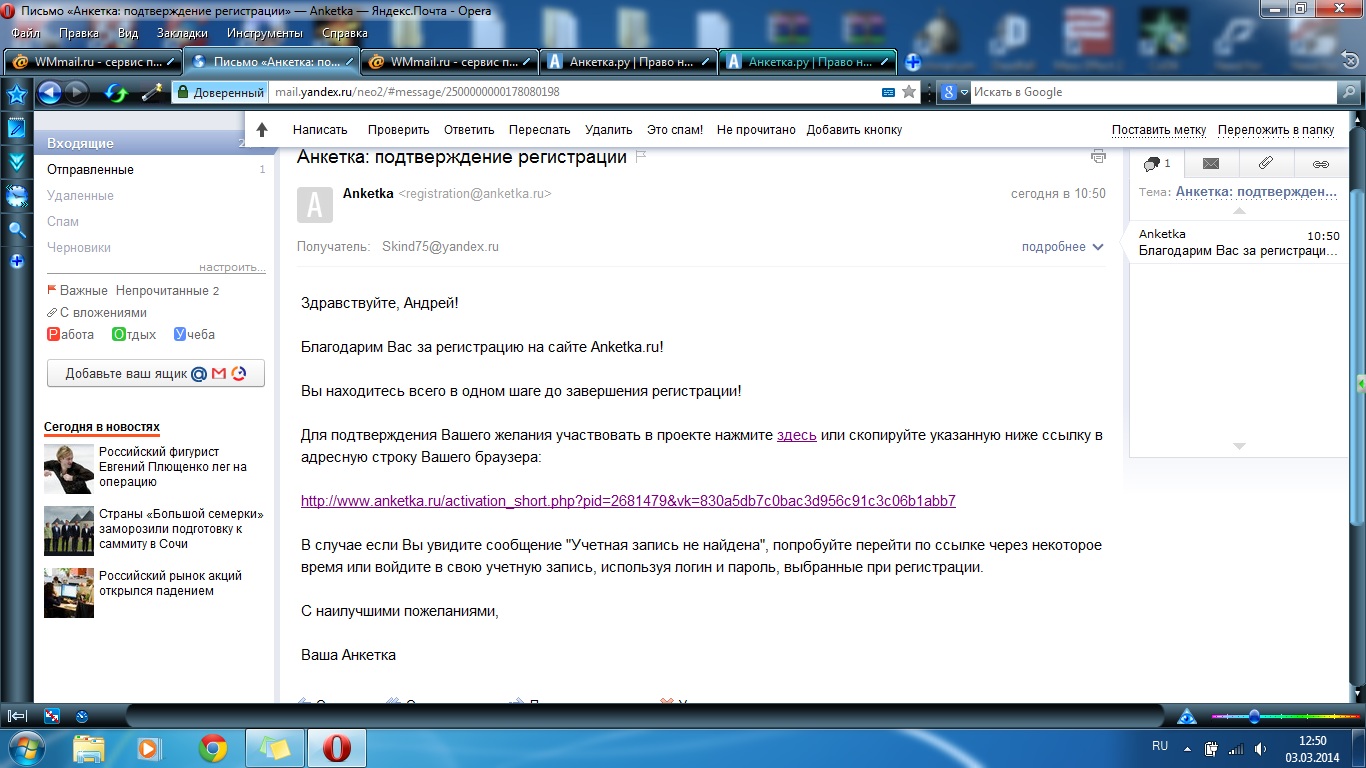Go up with the arrow beside Написать
Viewport: 1366px width, 768px height.
[x=262, y=130]
